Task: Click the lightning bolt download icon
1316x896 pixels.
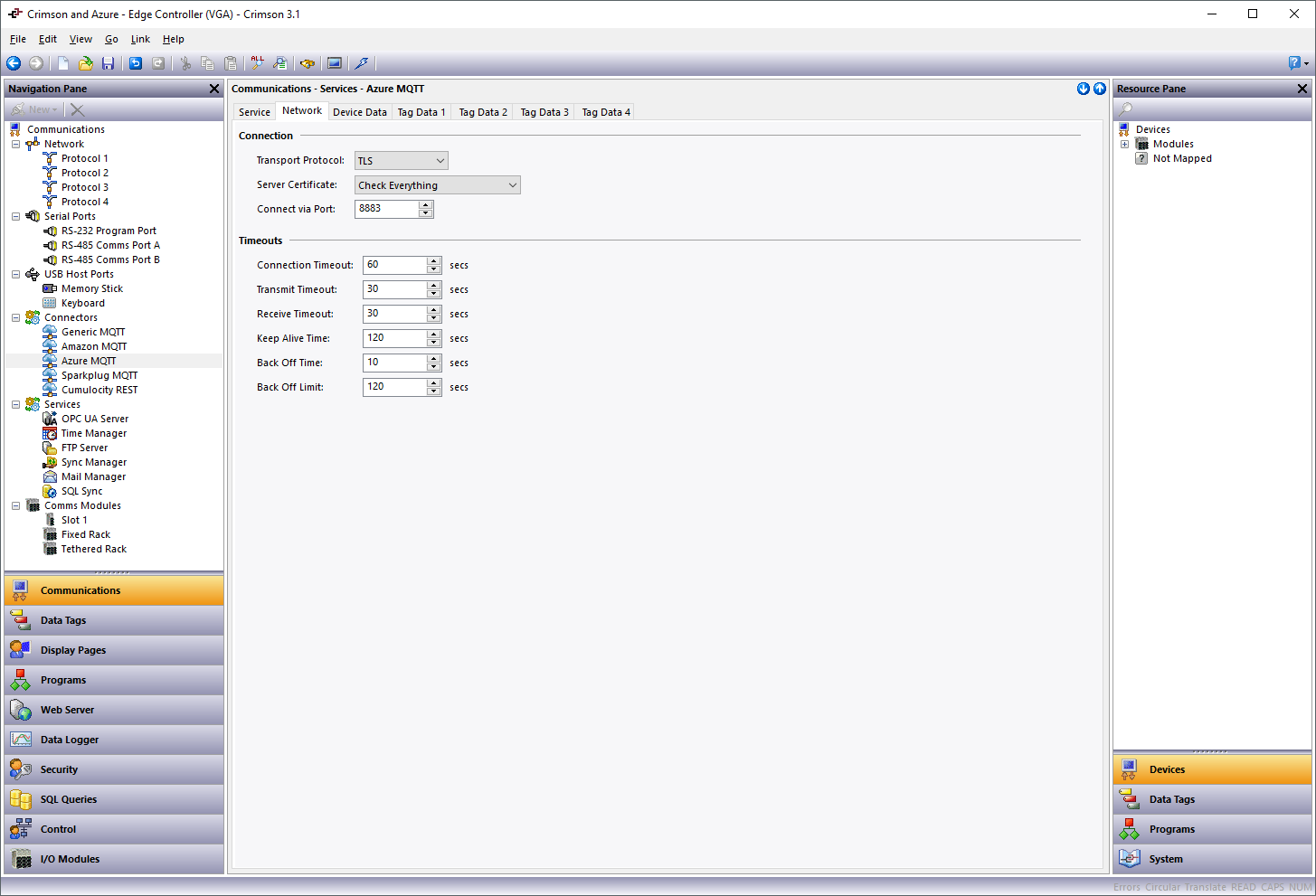Action: point(362,63)
